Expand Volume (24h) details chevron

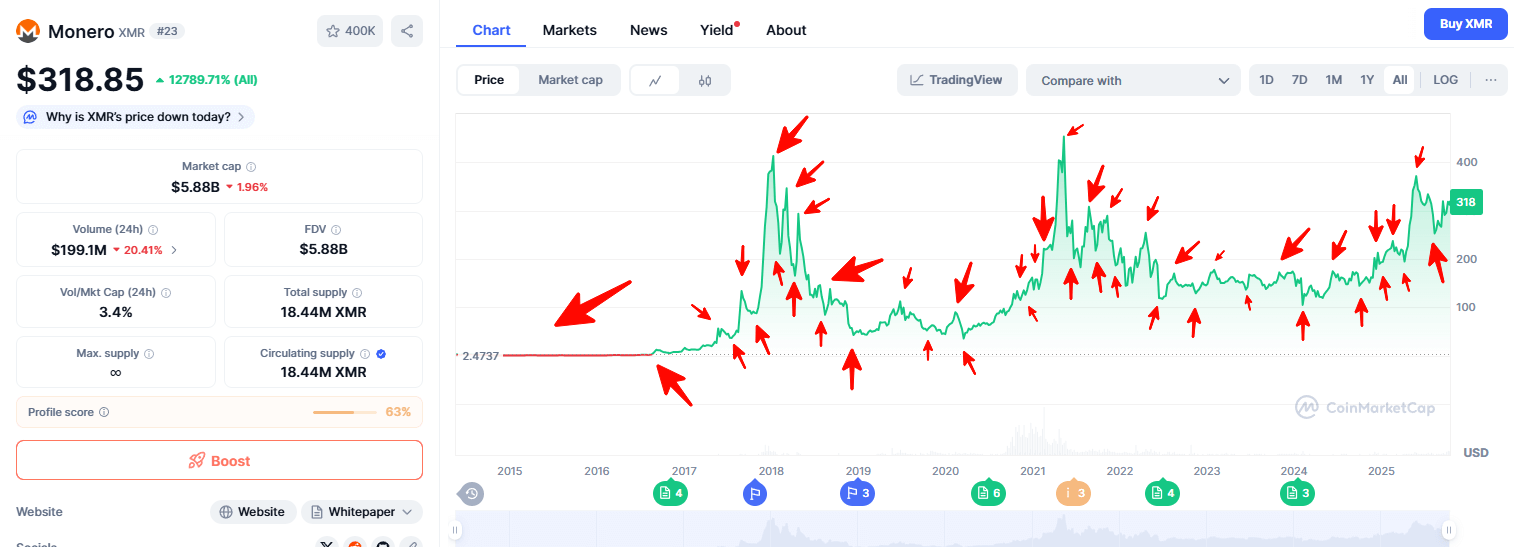174,250
